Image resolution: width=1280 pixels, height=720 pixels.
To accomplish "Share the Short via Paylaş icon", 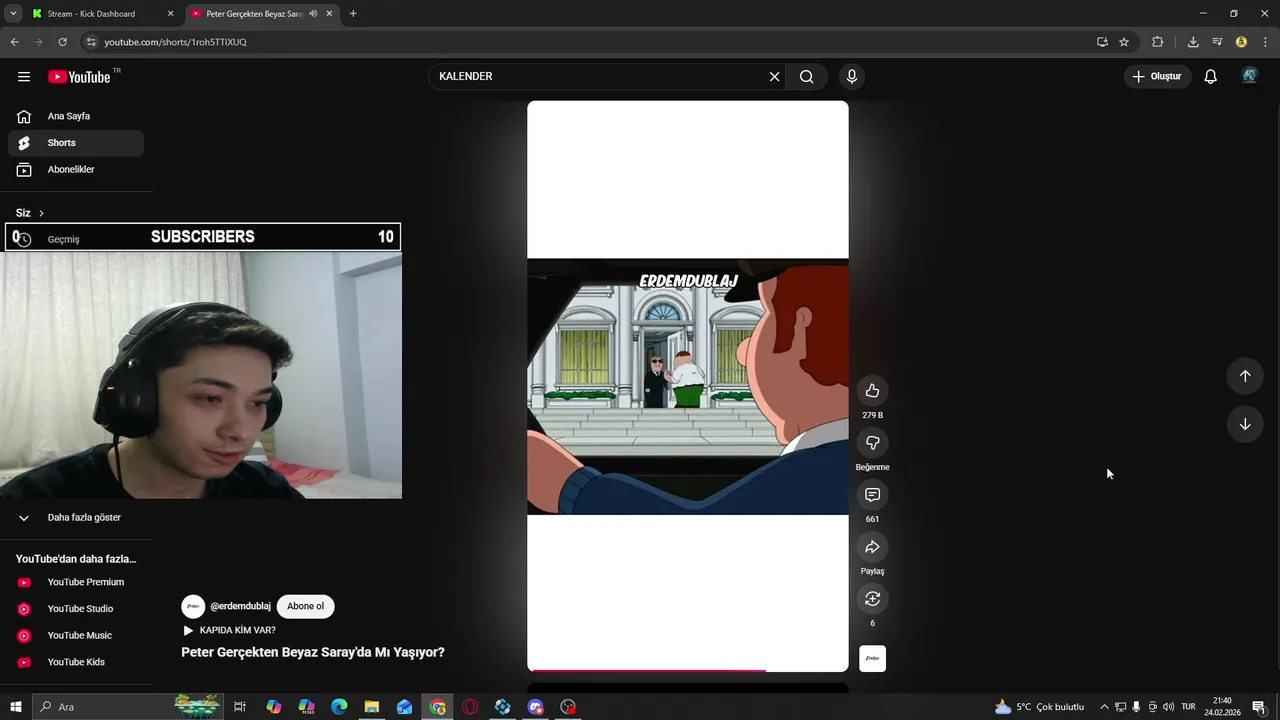I will (x=872, y=547).
